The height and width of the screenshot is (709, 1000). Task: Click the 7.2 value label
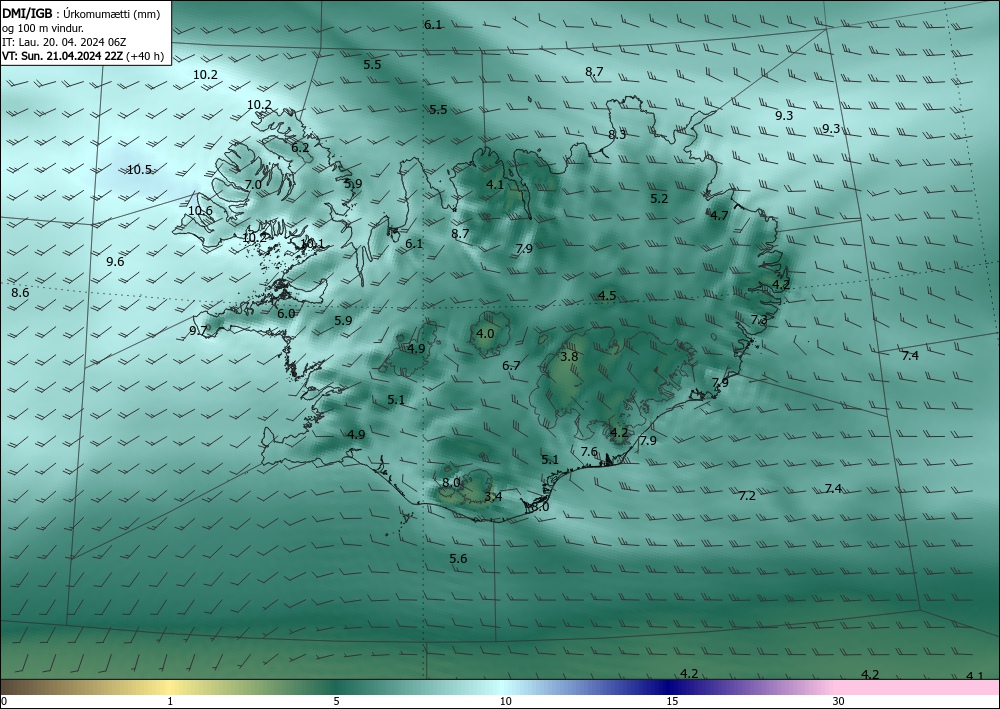click(x=747, y=495)
